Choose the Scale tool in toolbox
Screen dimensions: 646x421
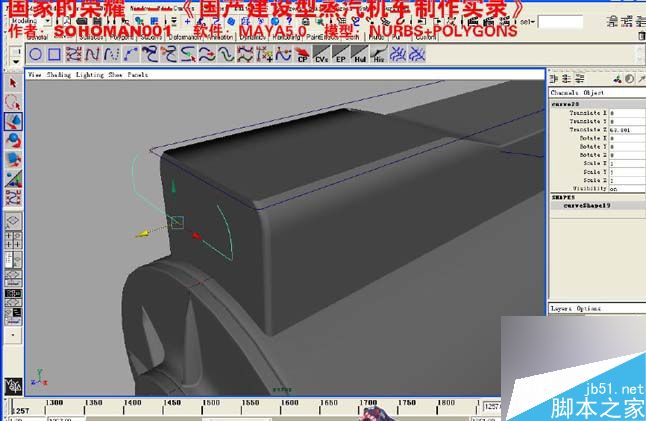tap(13, 159)
